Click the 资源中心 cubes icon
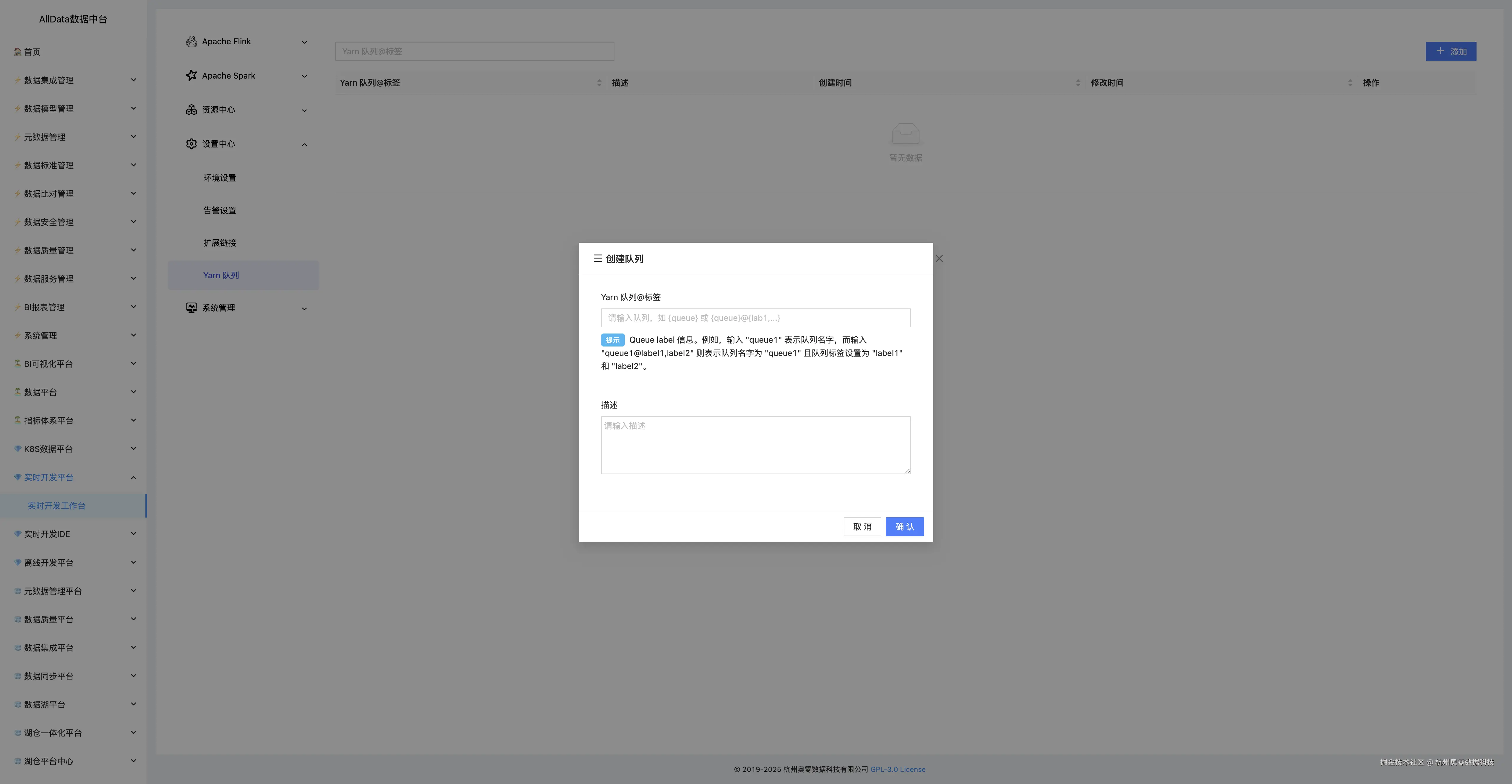This screenshot has height=784, width=1512. 191,110
